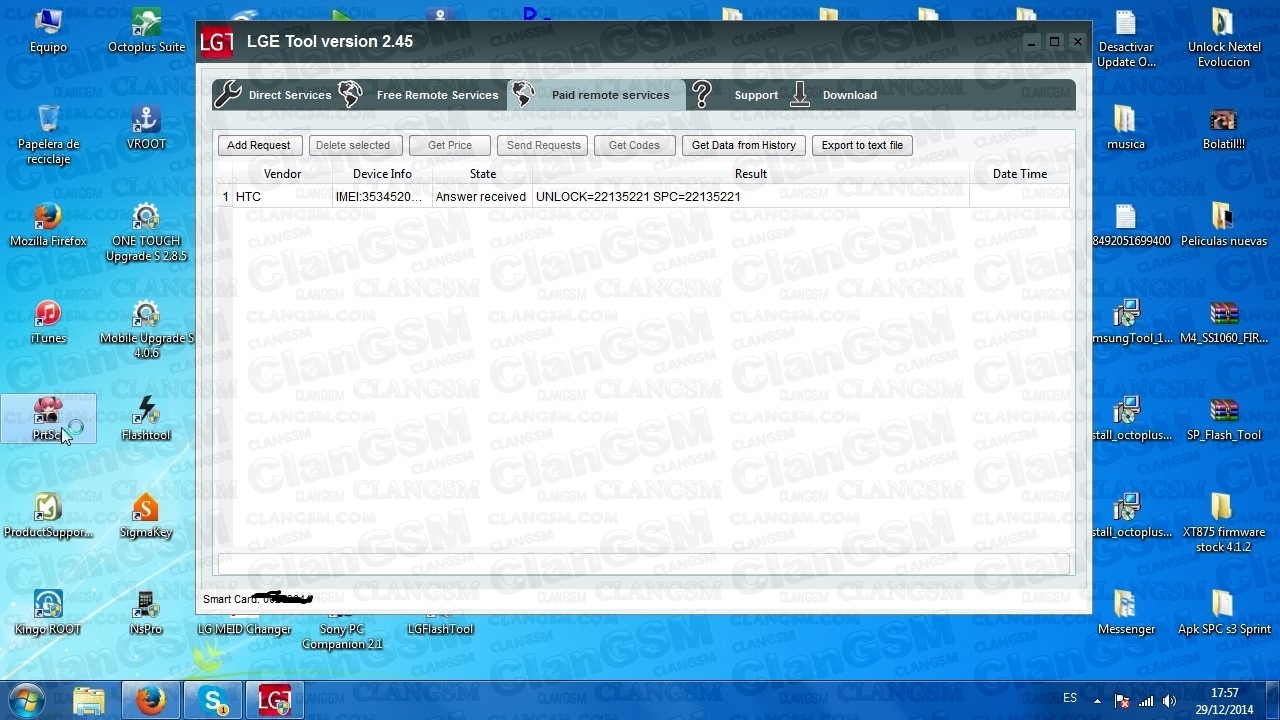Click the wrench icon of Direct Services
Screen dimensions: 1280x720
click(x=229, y=94)
